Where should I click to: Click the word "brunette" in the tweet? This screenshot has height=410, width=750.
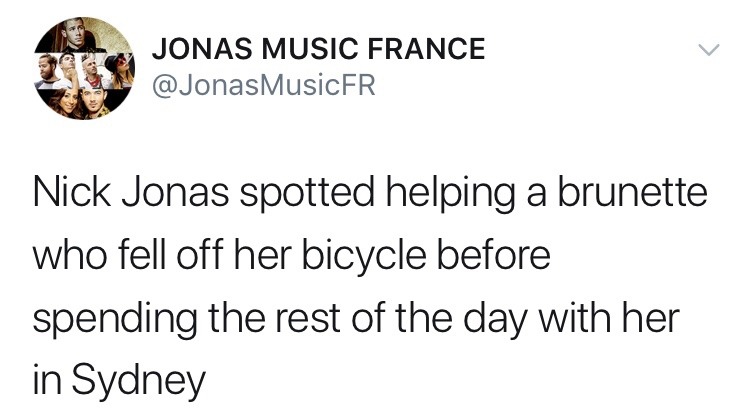coord(635,194)
